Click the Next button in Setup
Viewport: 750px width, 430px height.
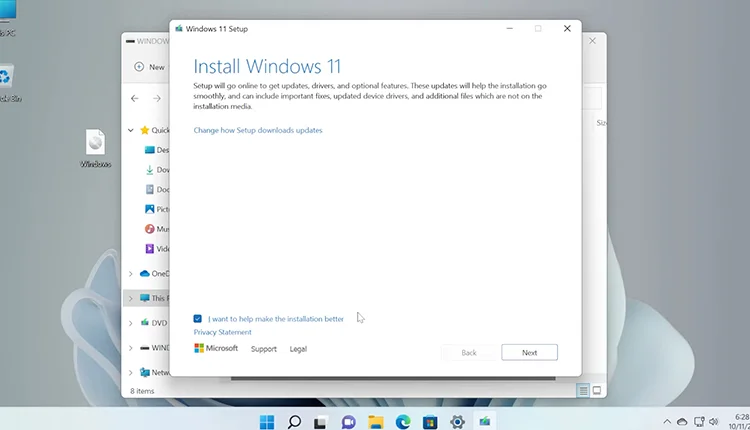point(529,353)
